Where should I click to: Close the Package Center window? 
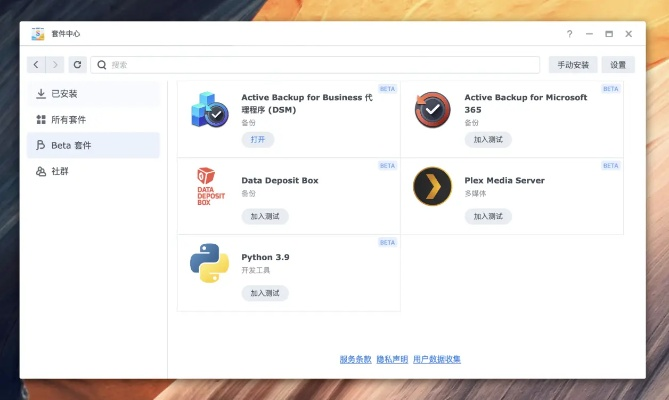point(628,34)
